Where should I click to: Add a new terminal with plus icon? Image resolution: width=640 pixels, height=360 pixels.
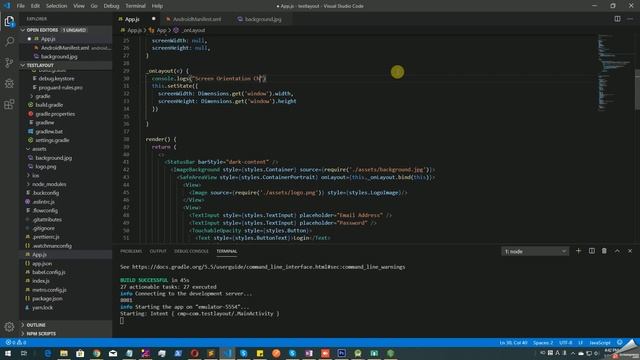578,251
